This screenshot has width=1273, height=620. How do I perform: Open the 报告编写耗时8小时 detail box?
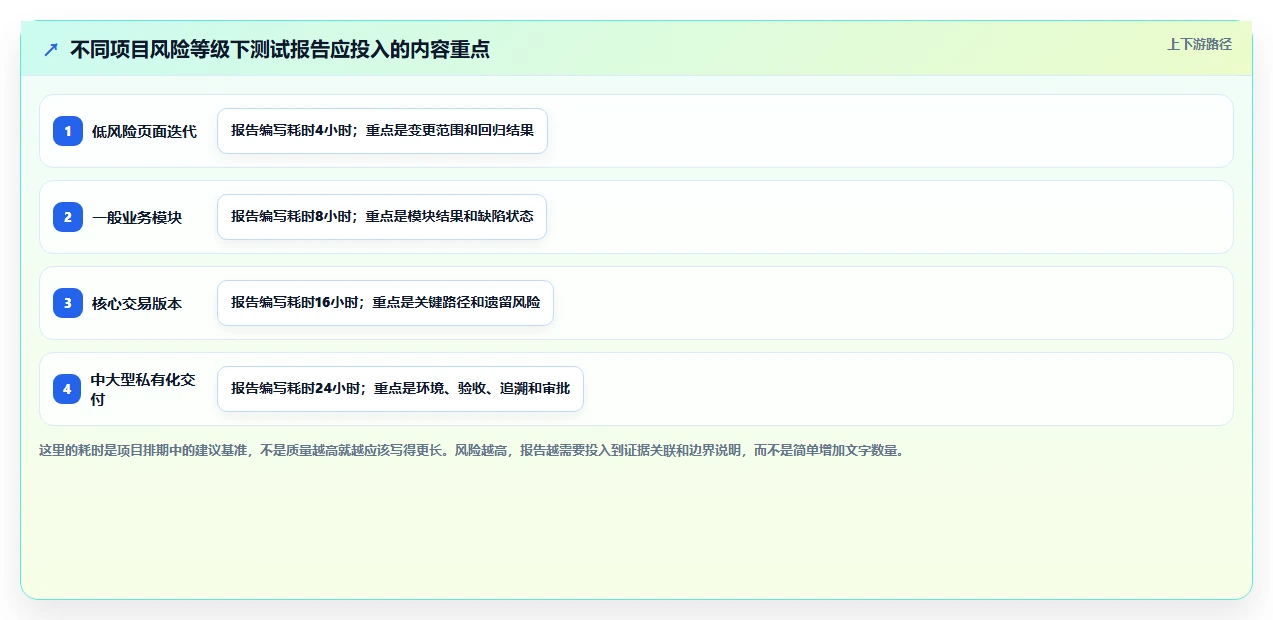point(382,217)
